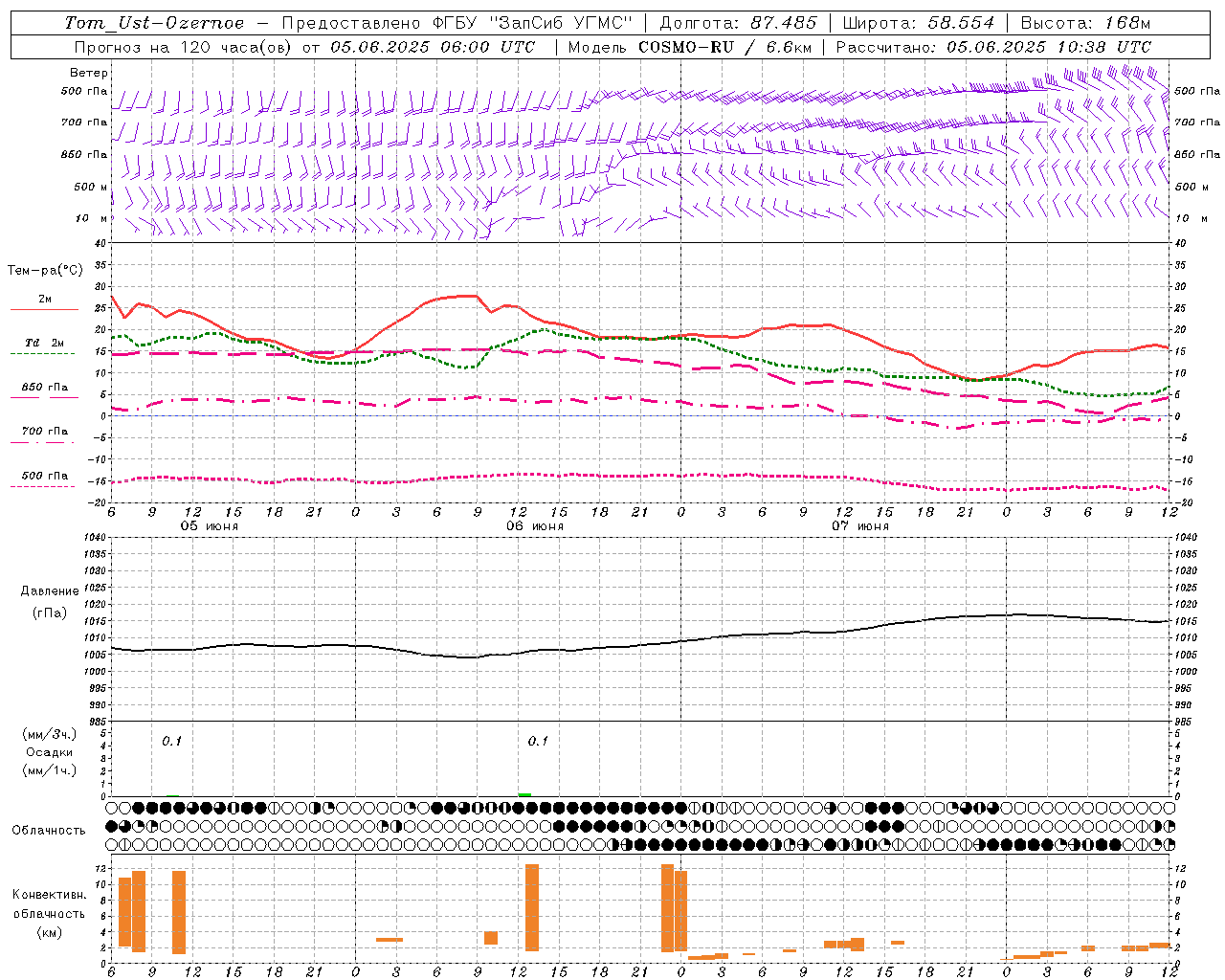Click the (гПа) unit label under Давление
The image size is (1225, 980).
49,613
